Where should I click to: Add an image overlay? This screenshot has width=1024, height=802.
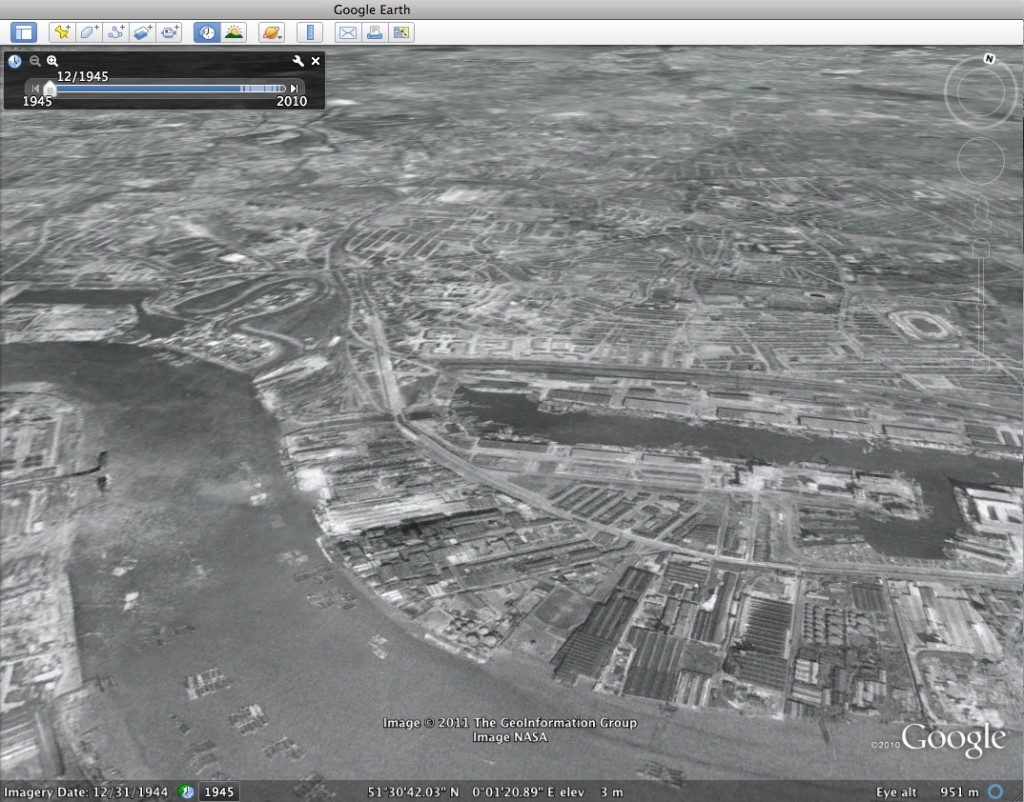coord(143,32)
